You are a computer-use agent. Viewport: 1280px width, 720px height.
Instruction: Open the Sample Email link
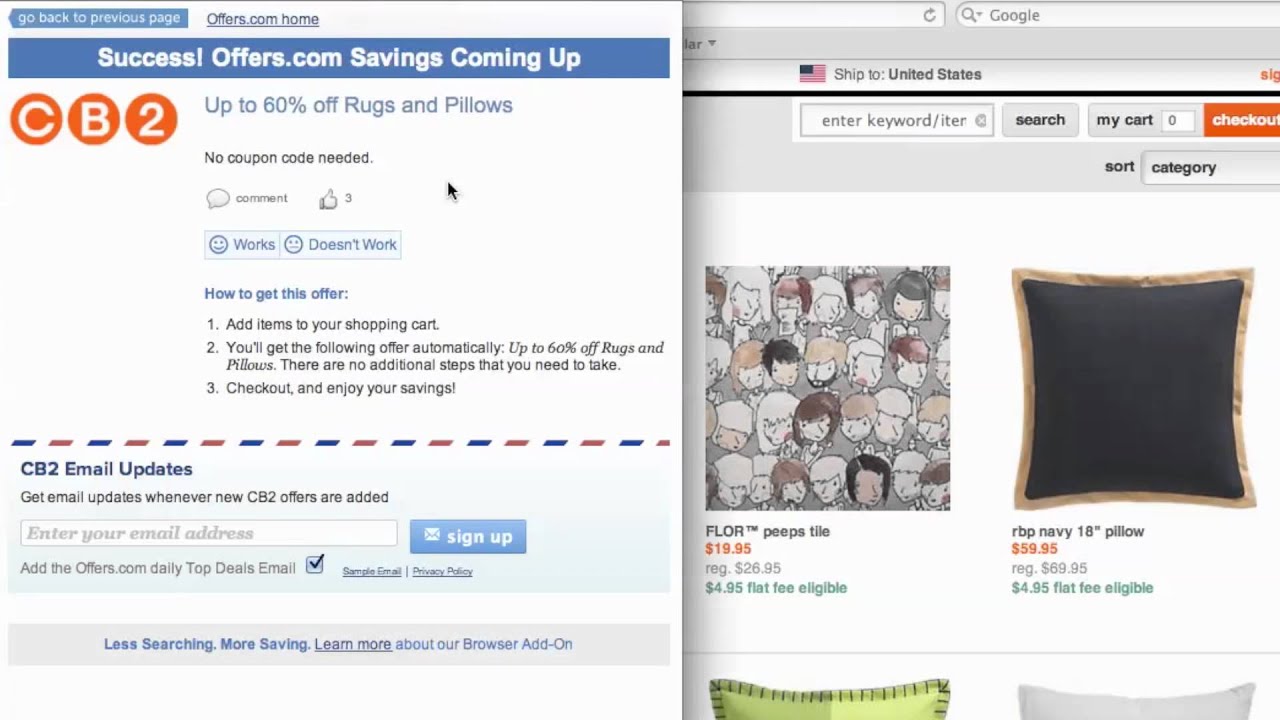pyautogui.click(x=372, y=571)
